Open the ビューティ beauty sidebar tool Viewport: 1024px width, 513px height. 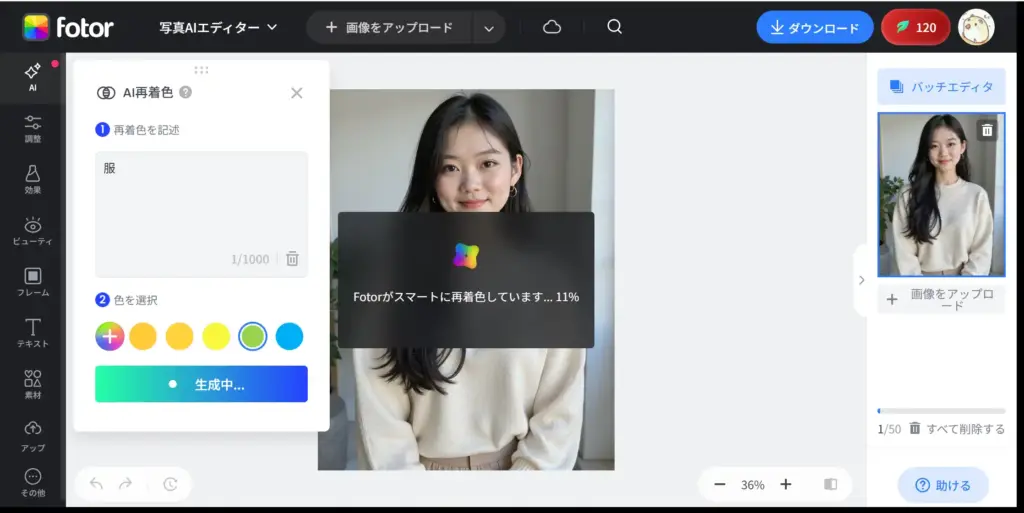[32, 231]
